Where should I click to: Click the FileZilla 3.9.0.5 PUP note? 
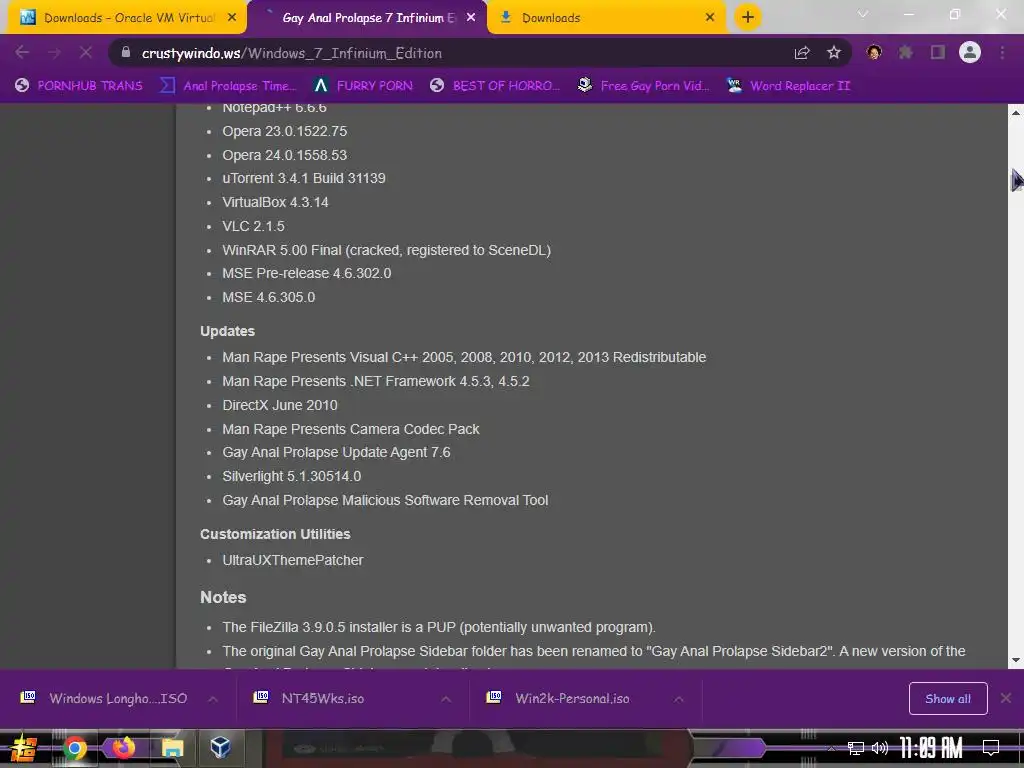click(x=438, y=628)
